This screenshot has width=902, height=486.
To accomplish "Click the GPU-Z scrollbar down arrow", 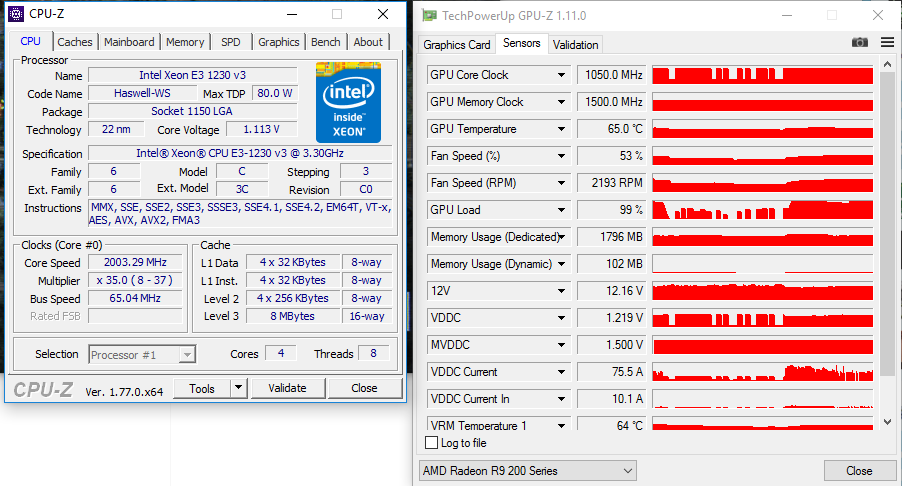I will coord(887,422).
